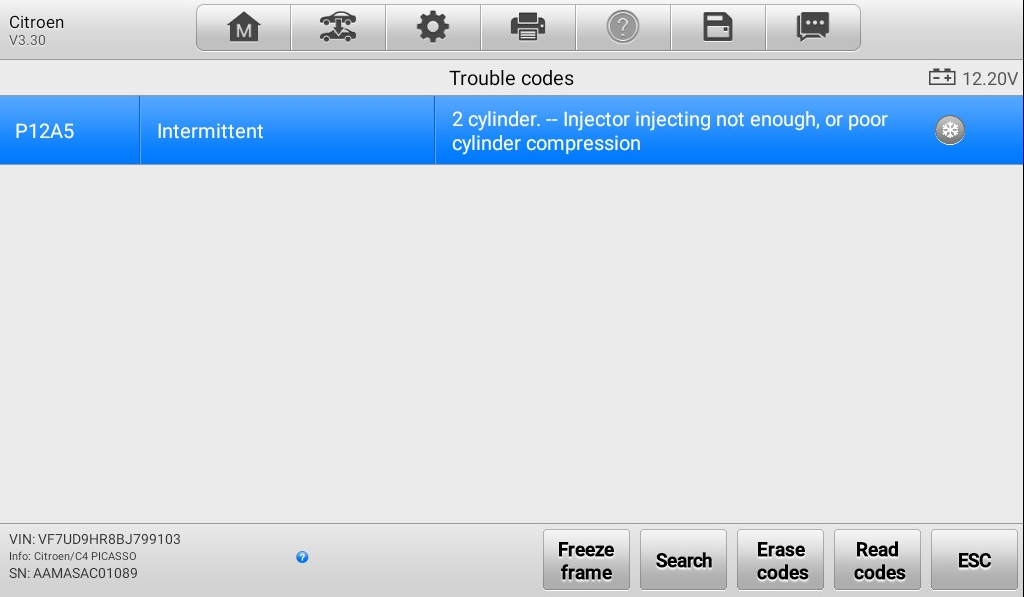Select the 2 cylinder injector description
This screenshot has height=597, width=1024.
click(x=669, y=131)
